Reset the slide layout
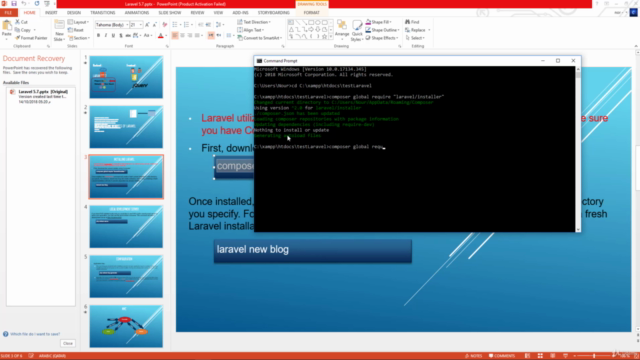The height and width of the screenshot is (360, 640). point(76,30)
